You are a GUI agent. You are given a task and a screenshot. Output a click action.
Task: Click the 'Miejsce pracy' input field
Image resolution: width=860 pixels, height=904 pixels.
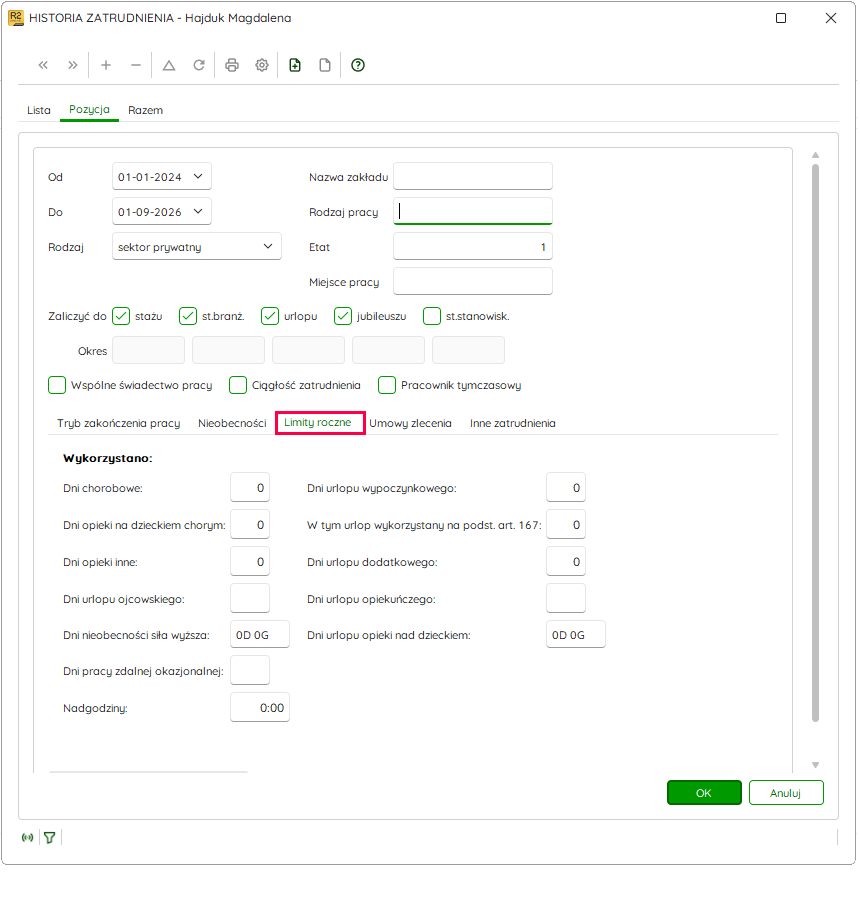click(473, 281)
